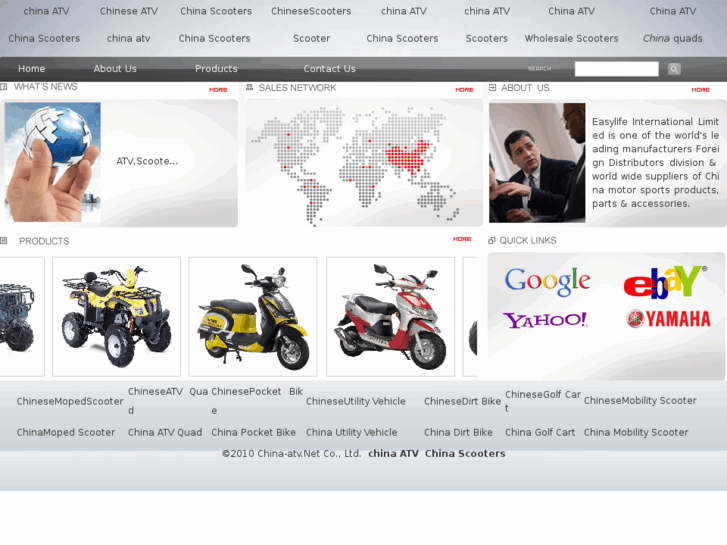
Task: Click the single-word Scooter header link
Action: click(312, 38)
